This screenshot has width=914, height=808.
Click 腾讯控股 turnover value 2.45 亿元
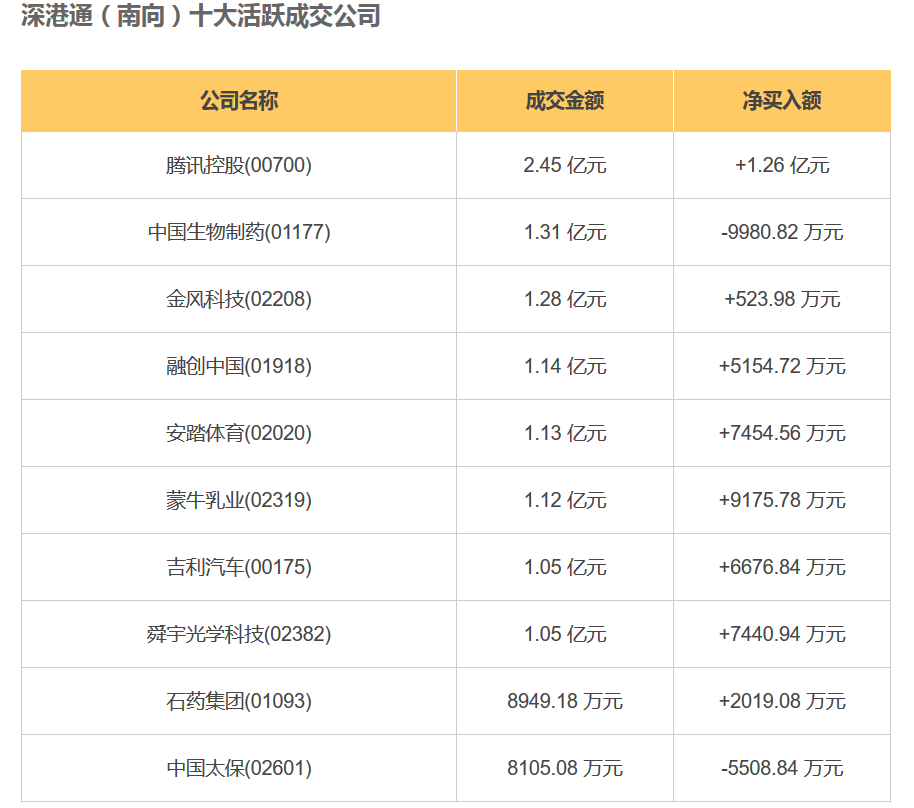565,166
